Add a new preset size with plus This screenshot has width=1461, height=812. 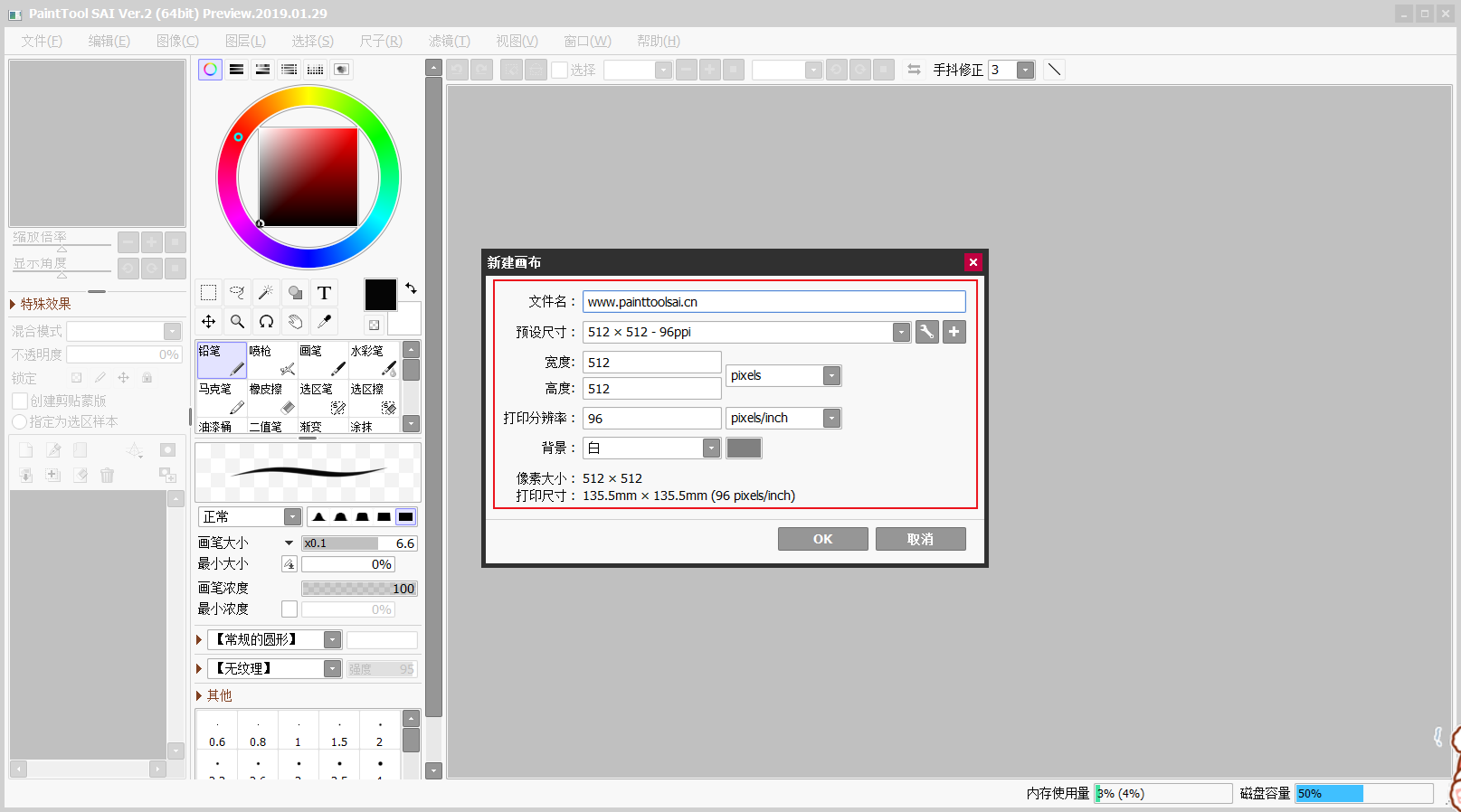coord(954,332)
